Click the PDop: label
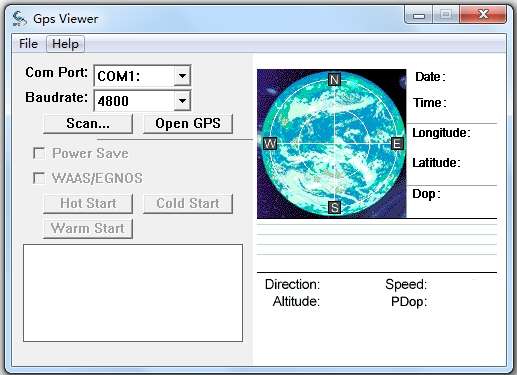The height and width of the screenshot is (375, 517). click(x=409, y=302)
